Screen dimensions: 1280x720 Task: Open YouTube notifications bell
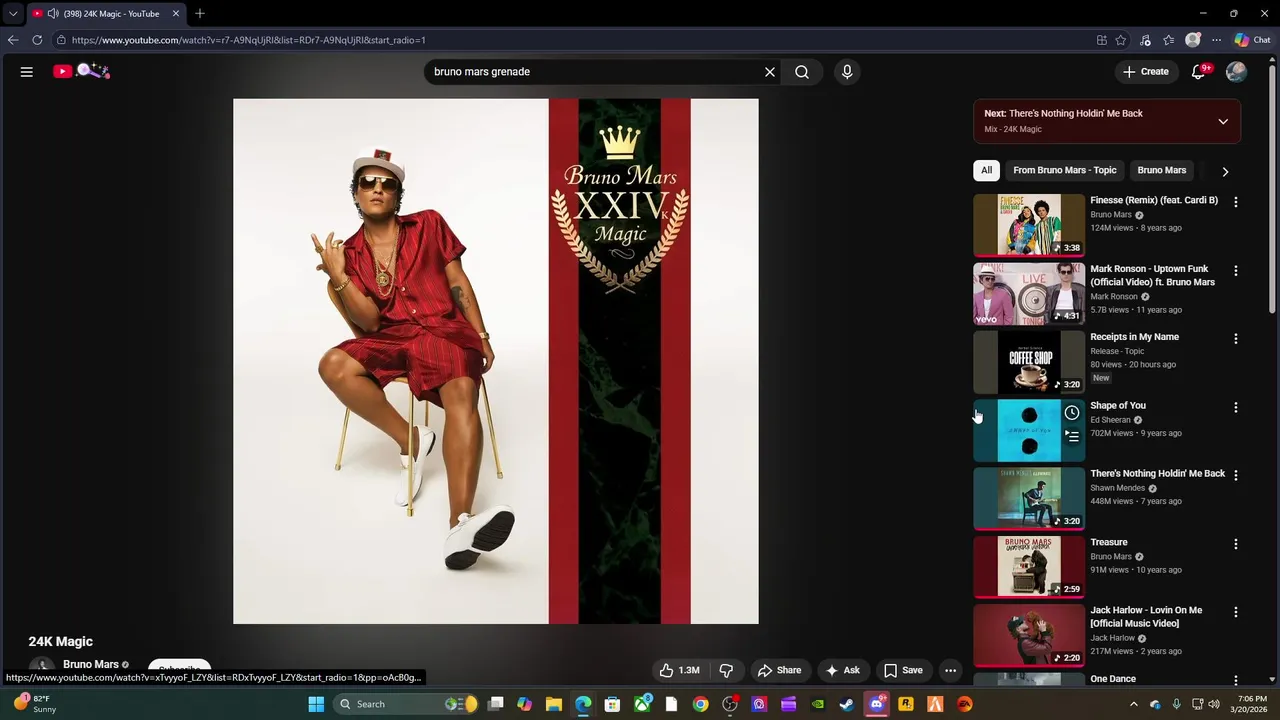point(1199,72)
